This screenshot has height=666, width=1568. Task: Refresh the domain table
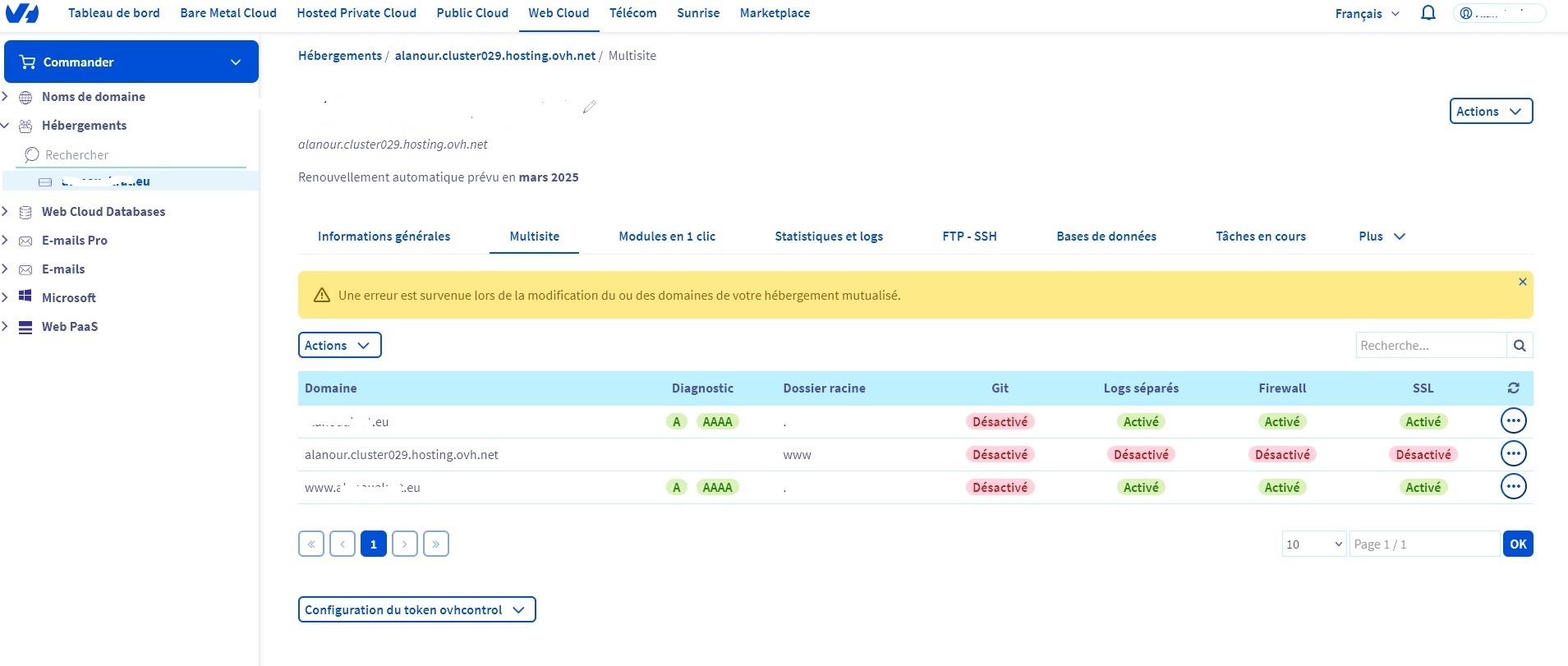point(1513,388)
